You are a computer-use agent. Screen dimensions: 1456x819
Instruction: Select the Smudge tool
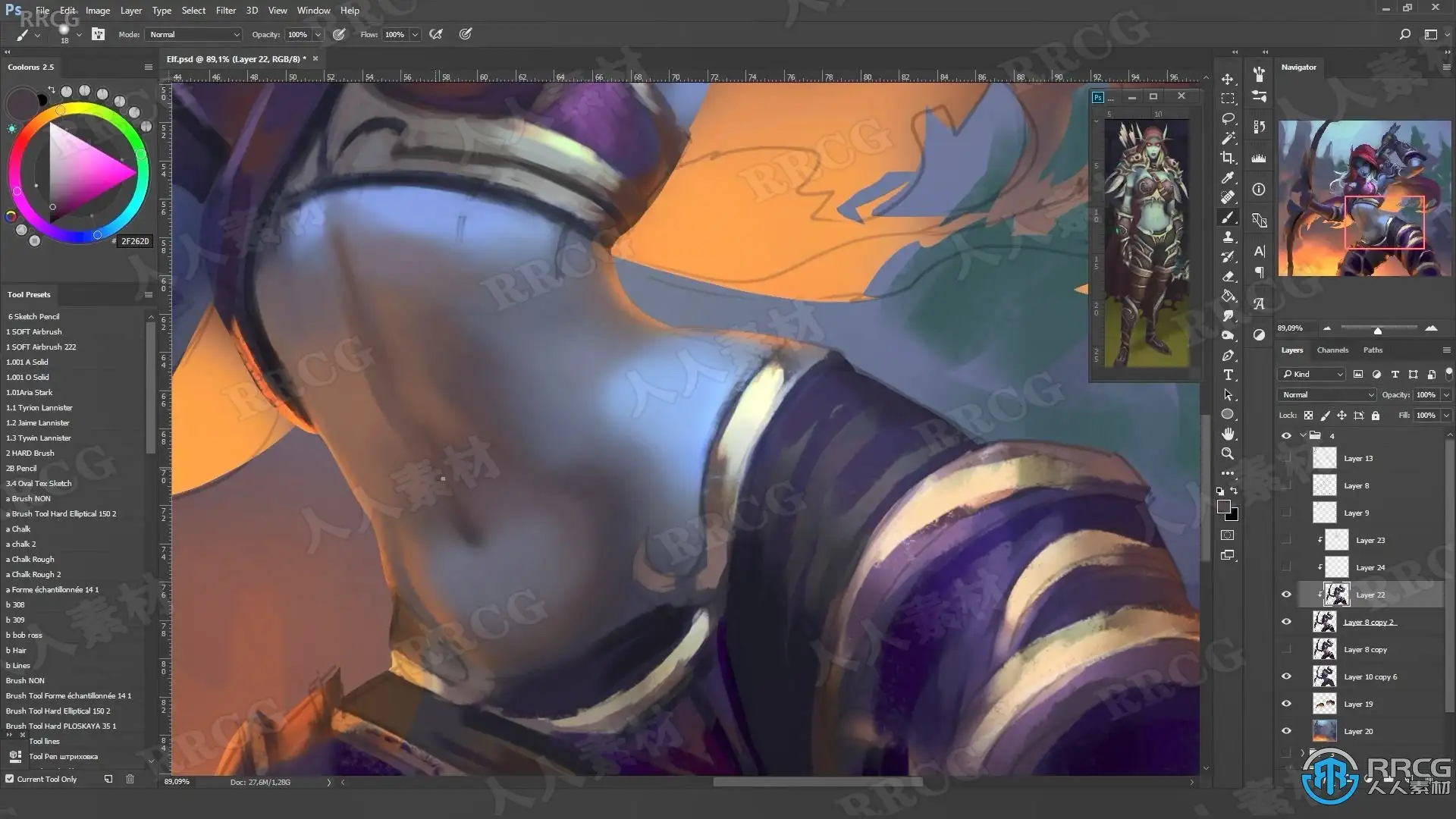point(1228,316)
